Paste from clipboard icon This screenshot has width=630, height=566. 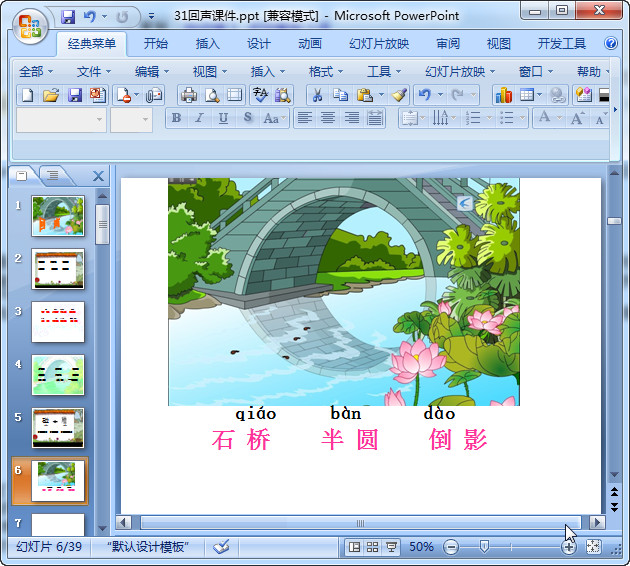(x=365, y=96)
